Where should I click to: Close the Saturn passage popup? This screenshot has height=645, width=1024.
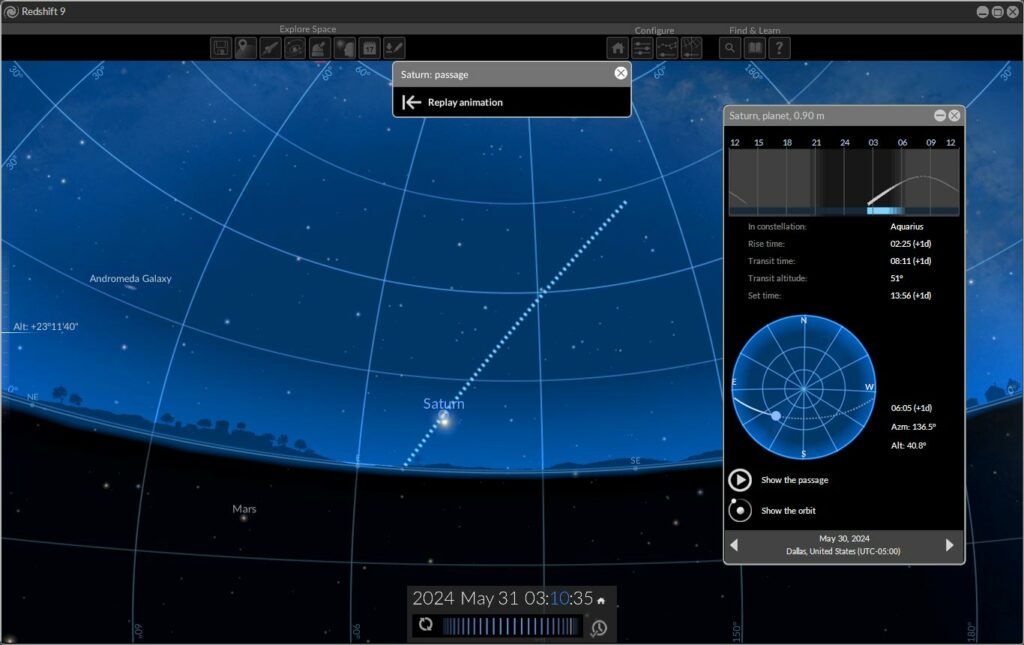click(621, 73)
